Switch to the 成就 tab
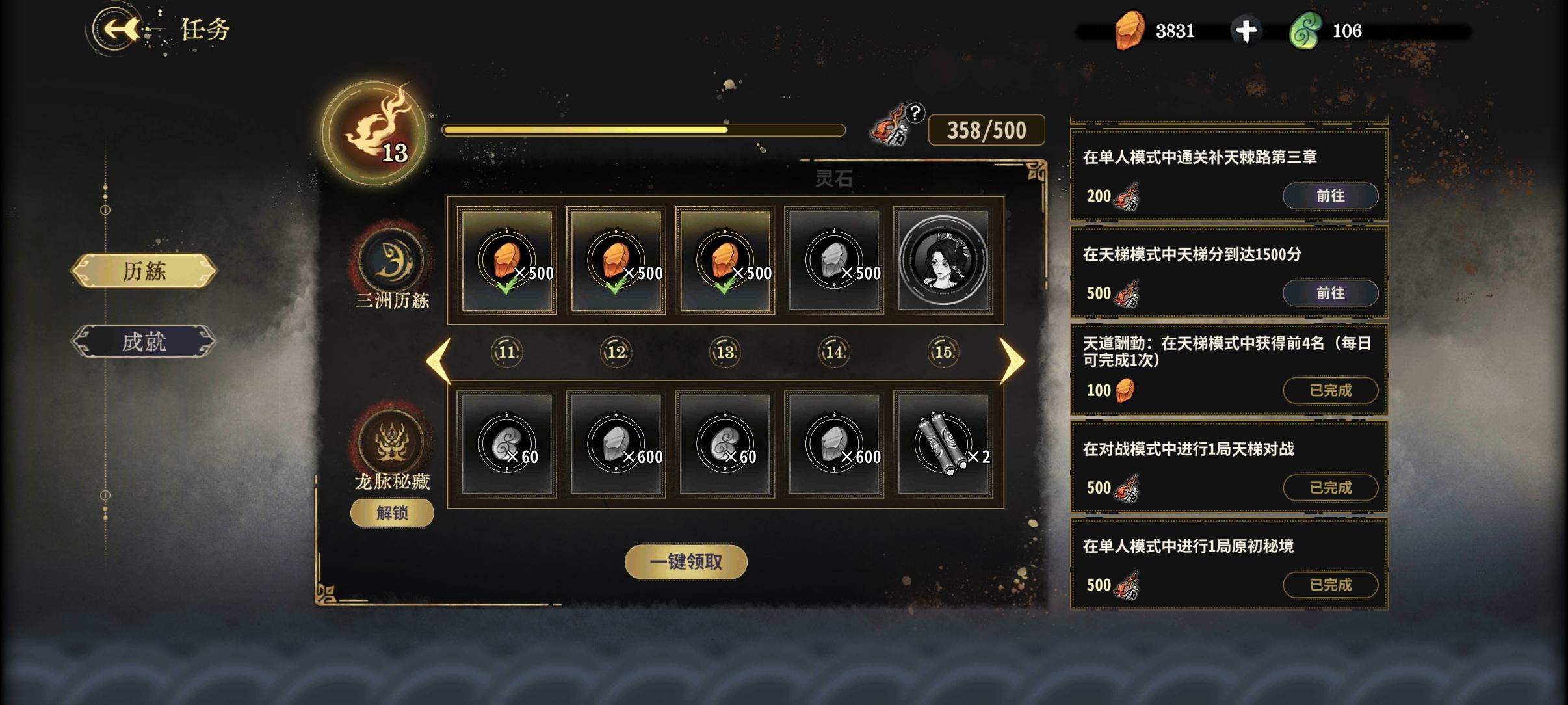 pyautogui.click(x=144, y=341)
